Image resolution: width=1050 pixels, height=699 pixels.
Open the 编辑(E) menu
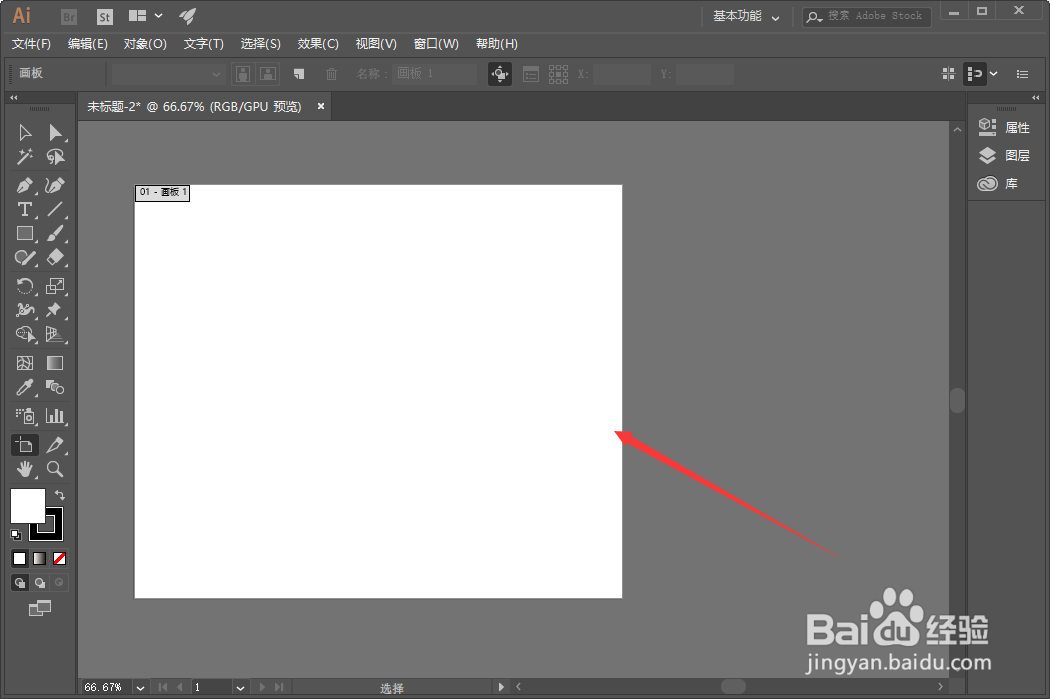tap(88, 44)
